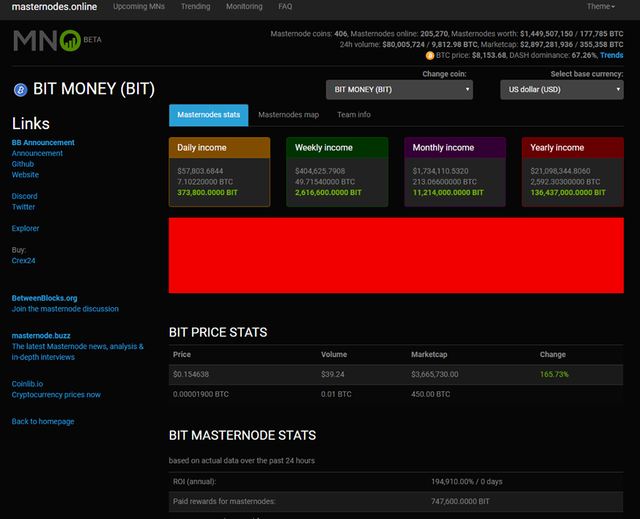Open the Twitter link
This screenshot has width=640, height=519.
tap(23, 207)
